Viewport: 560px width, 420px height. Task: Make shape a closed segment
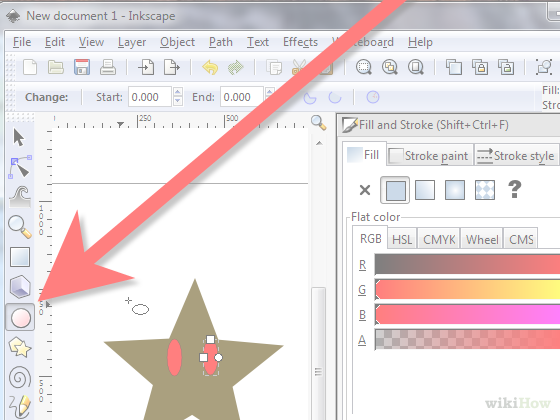(x=310, y=97)
